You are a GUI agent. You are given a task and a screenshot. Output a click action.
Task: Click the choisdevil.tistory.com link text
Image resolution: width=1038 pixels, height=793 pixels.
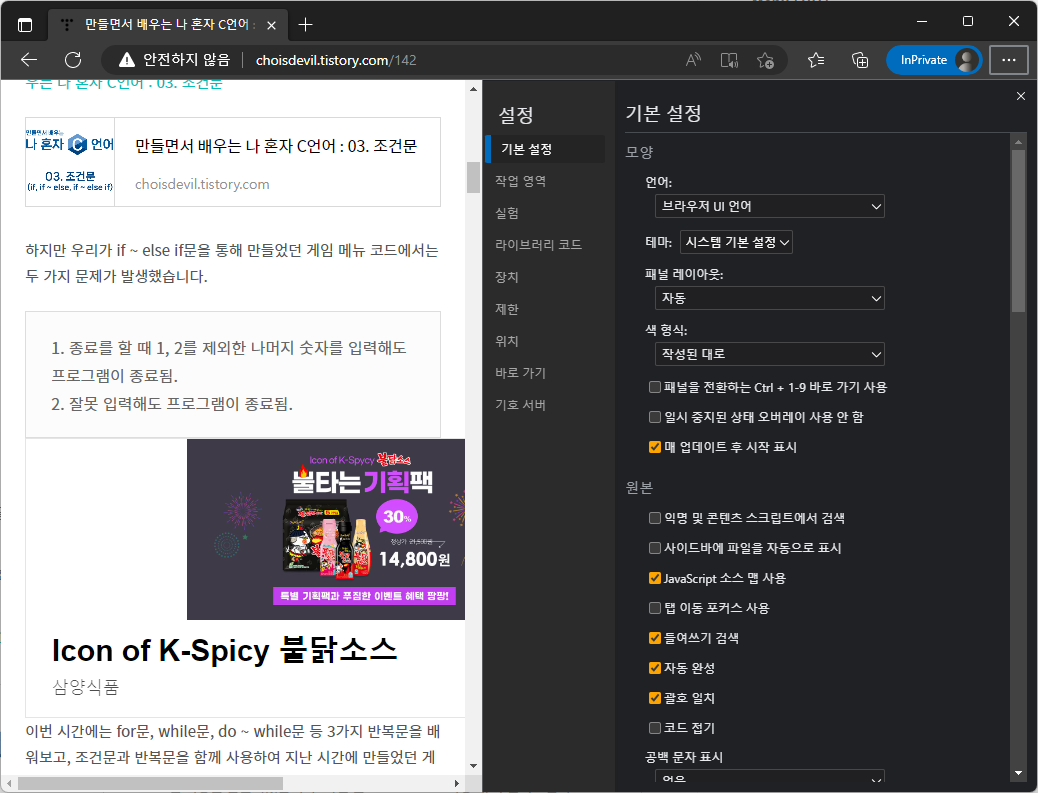point(202,184)
